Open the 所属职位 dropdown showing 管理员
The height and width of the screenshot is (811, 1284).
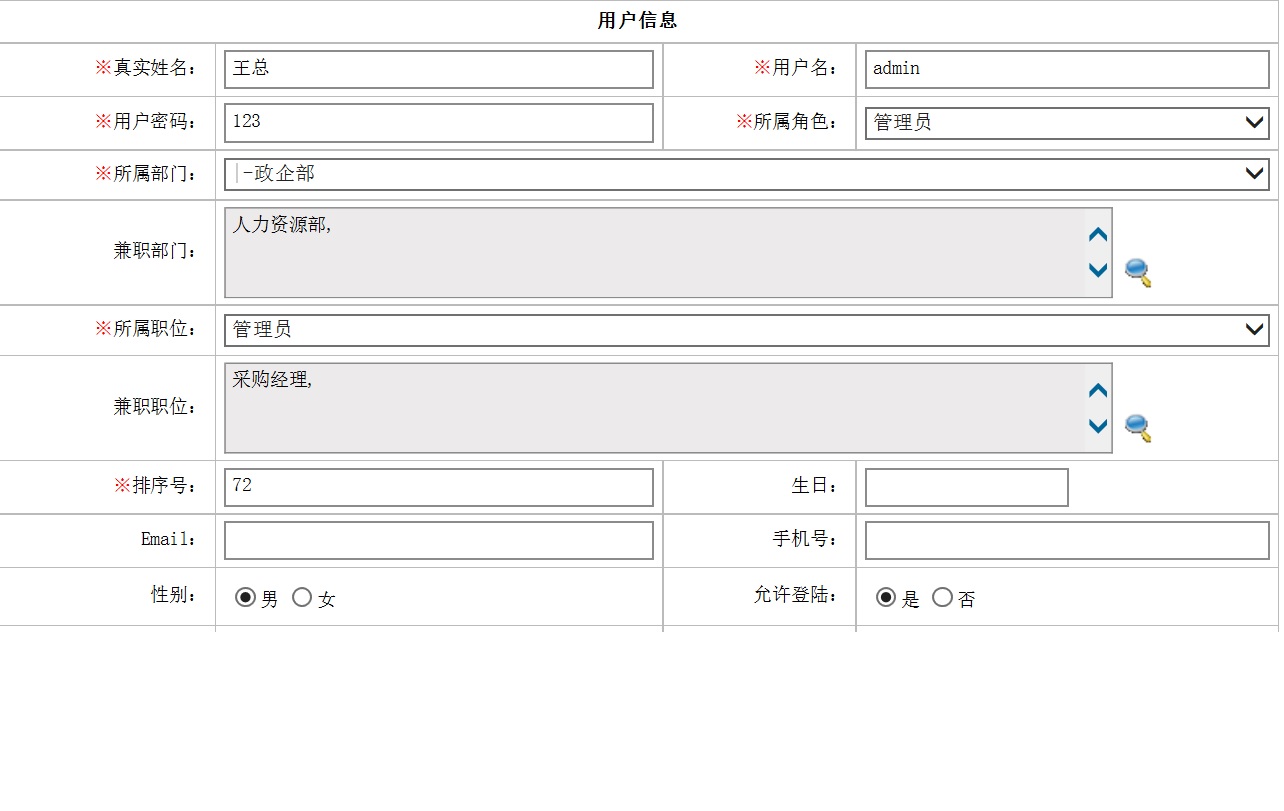point(747,330)
